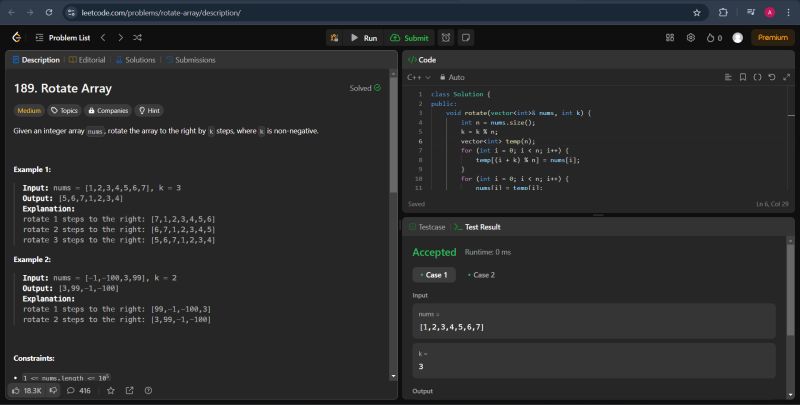Screen dimensions: 800x405
Task: Click the share link icon below description
Action: [x=129, y=390]
